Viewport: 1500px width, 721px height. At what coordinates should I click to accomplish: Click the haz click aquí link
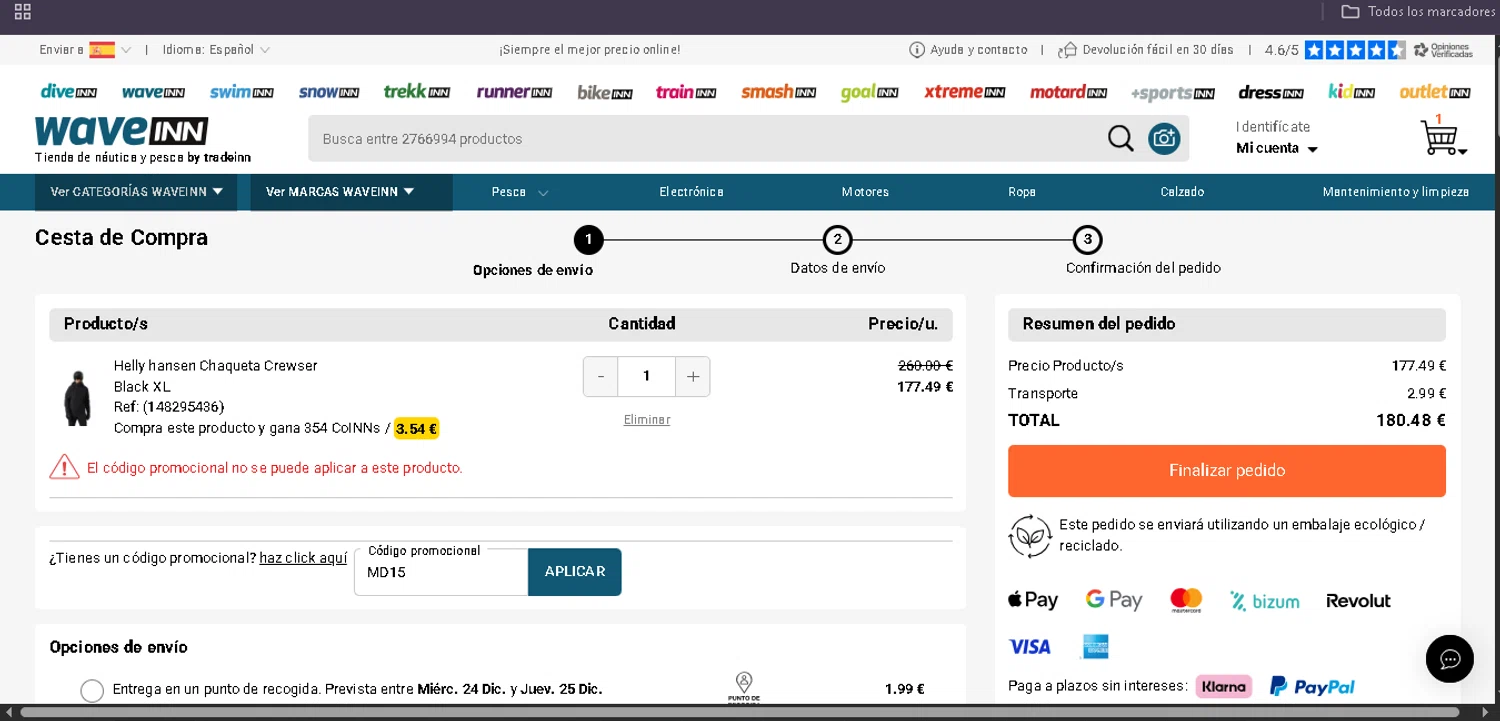tap(303, 558)
